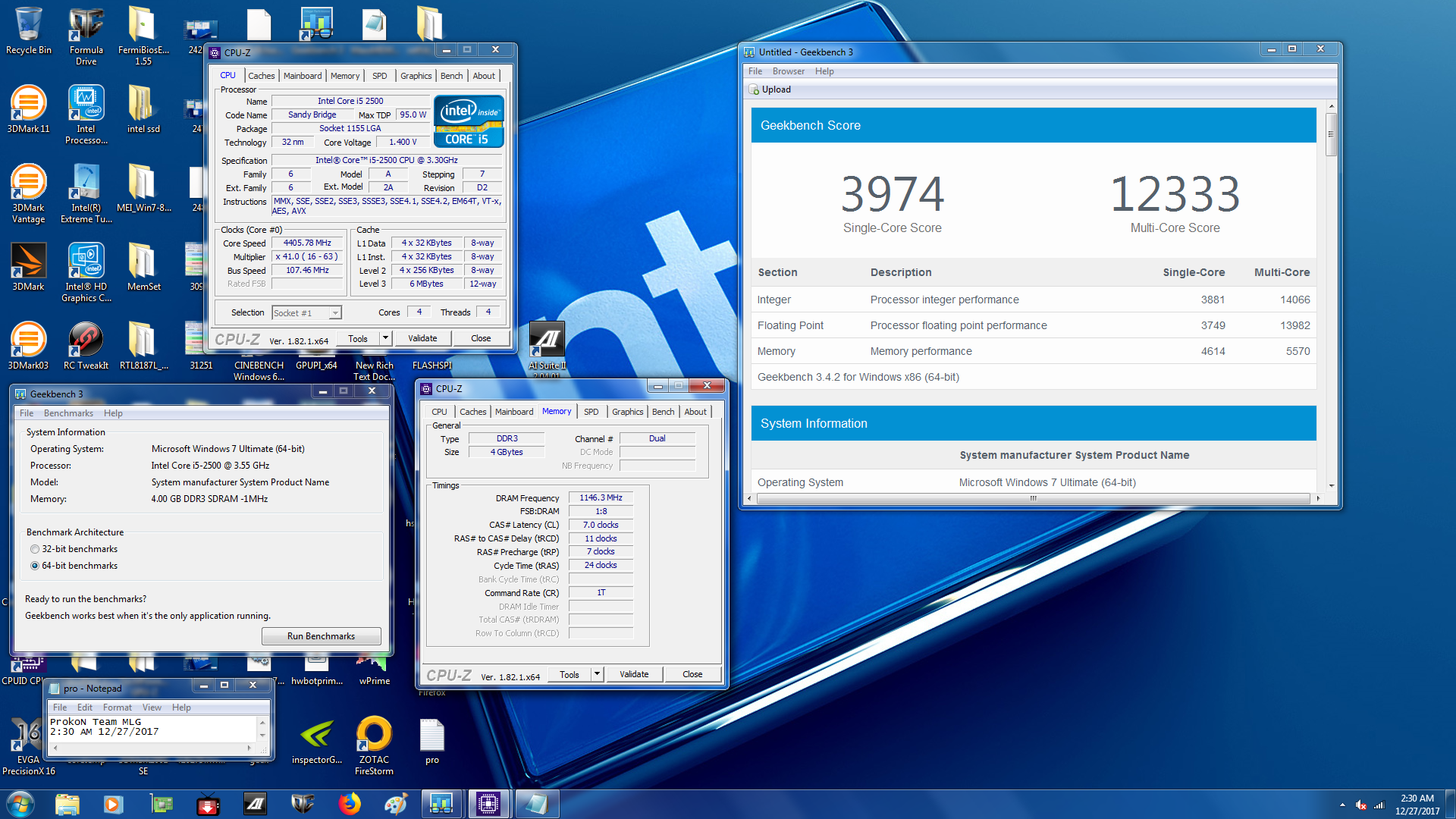The height and width of the screenshot is (819, 1456).
Task: Open Graphics tab in Memory CPU-Z window
Action: point(627,412)
